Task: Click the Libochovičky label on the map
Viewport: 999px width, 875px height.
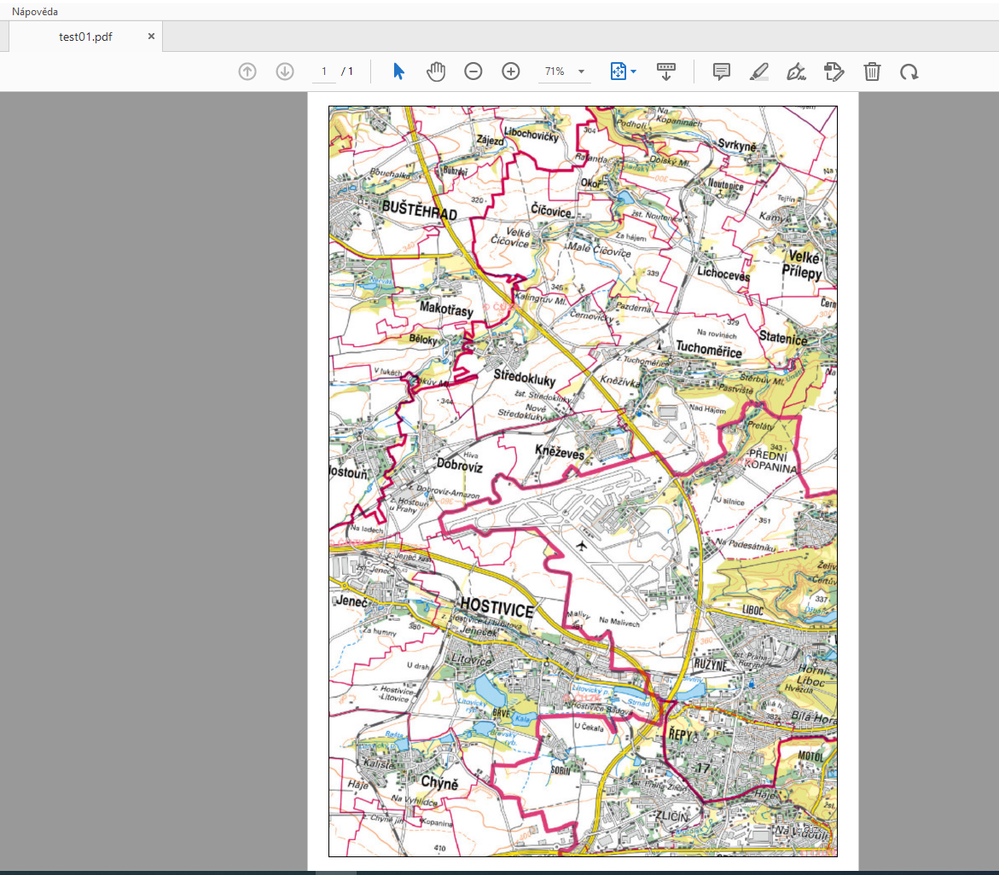Action: tap(531, 134)
